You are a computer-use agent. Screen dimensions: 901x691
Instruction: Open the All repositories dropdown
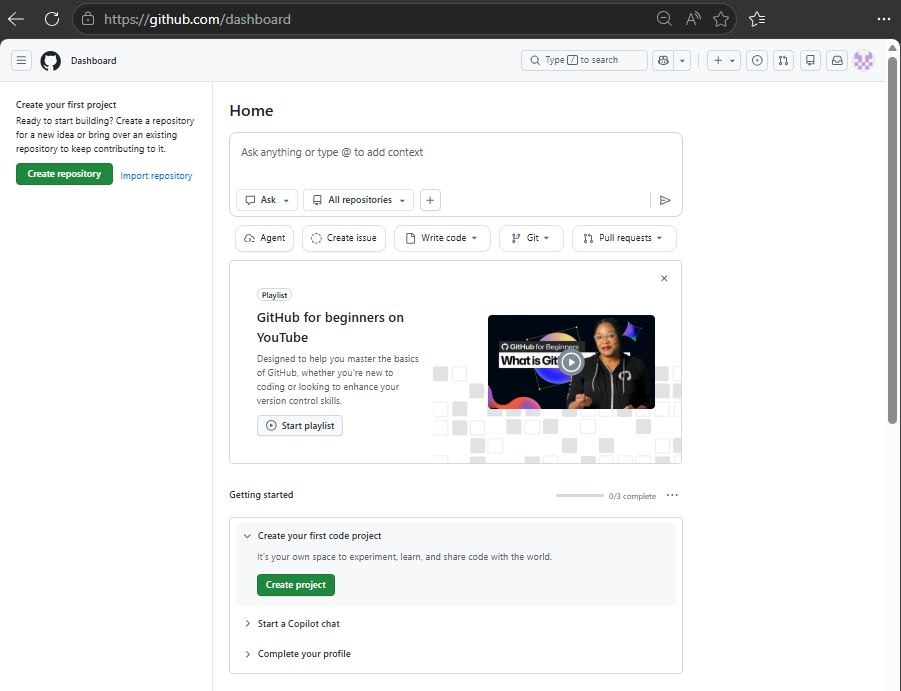pyautogui.click(x=358, y=200)
